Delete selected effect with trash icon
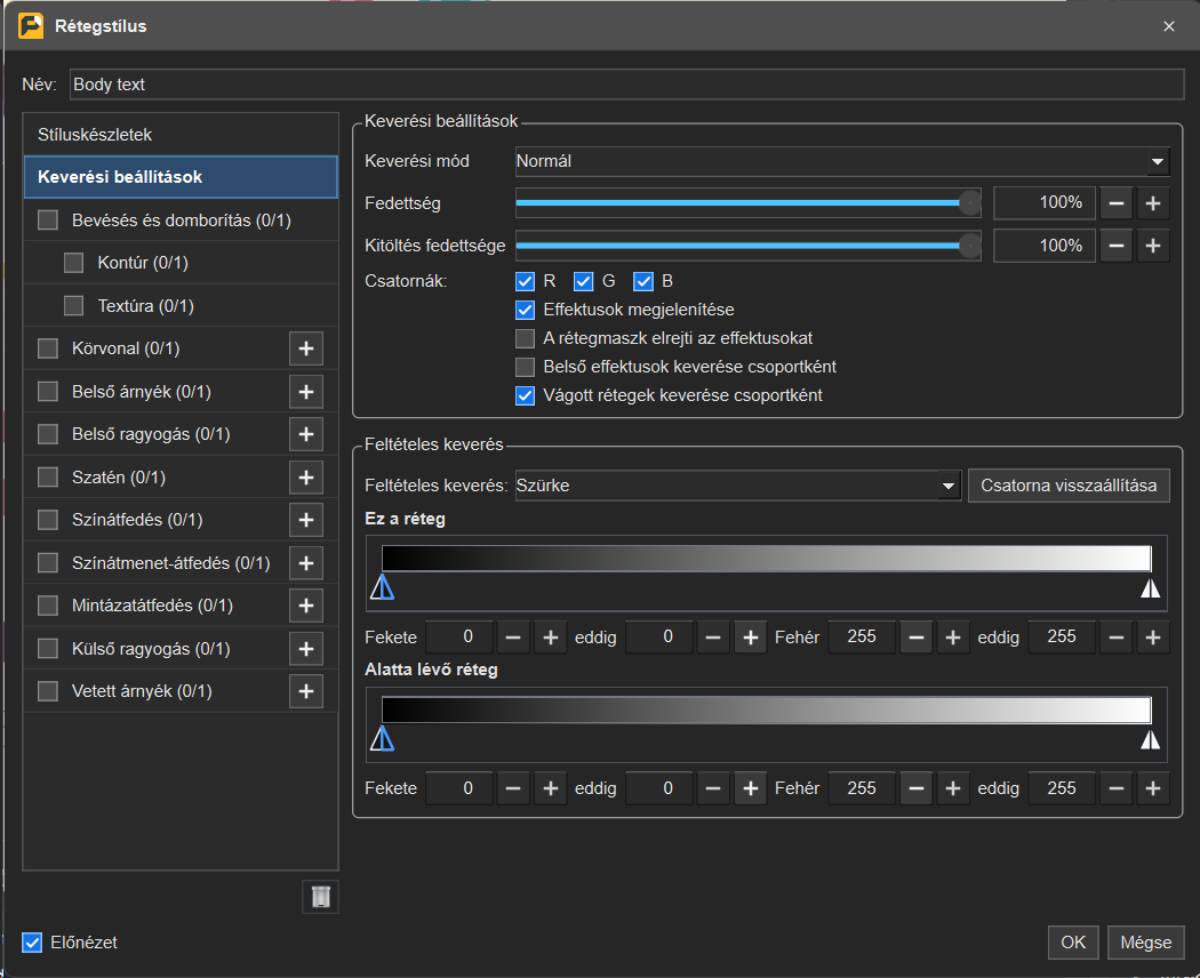This screenshot has height=978, width=1200. (x=321, y=896)
